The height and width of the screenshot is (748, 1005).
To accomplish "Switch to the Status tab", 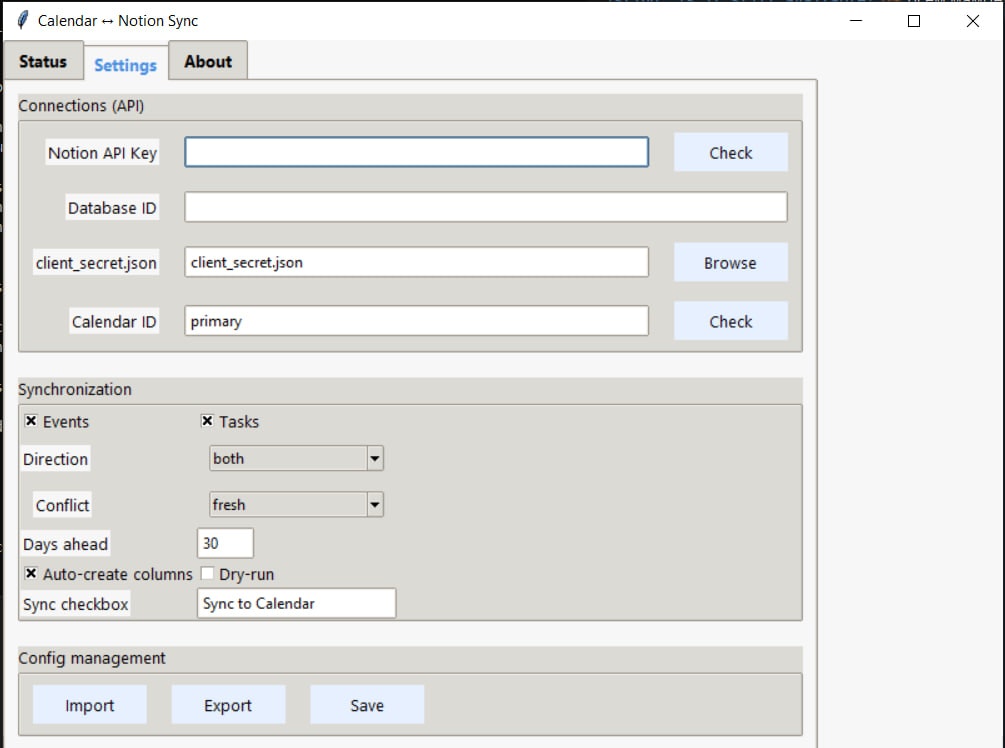I will point(43,62).
